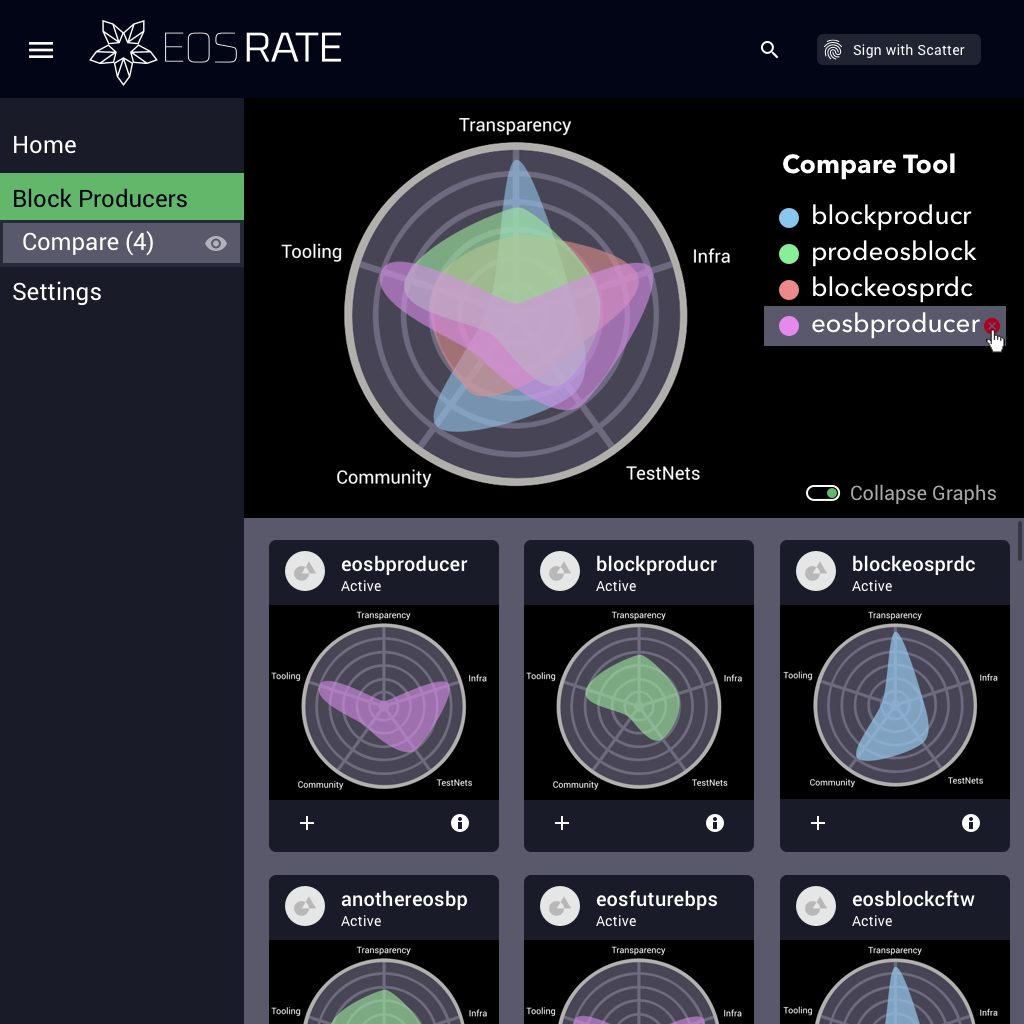Click blockeosprdc card radar chart
Screen dimensions: 1024x1024
[895, 705]
